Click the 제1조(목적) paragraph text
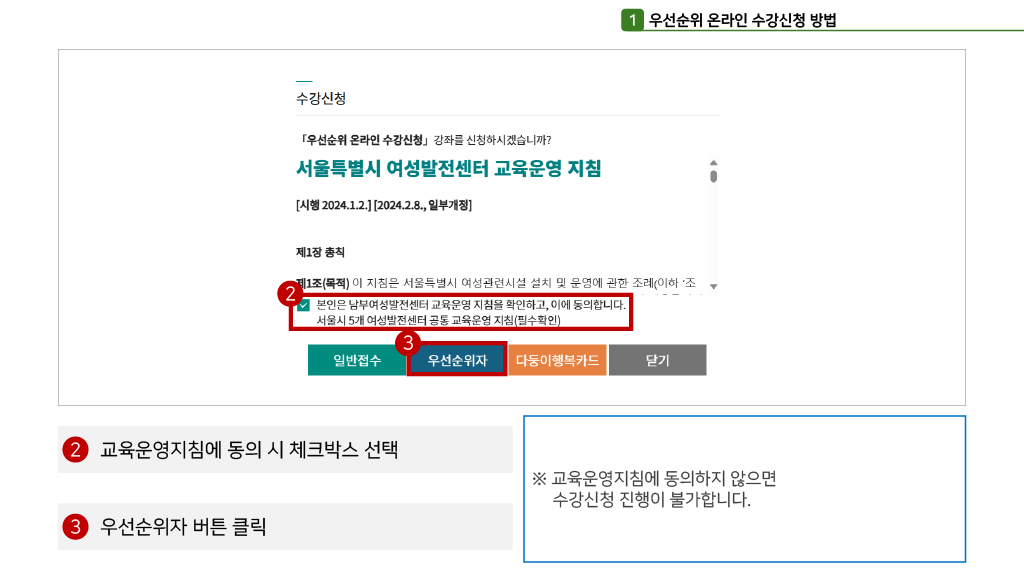Viewport: 1024px width, 576px height. [x=496, y=283]
